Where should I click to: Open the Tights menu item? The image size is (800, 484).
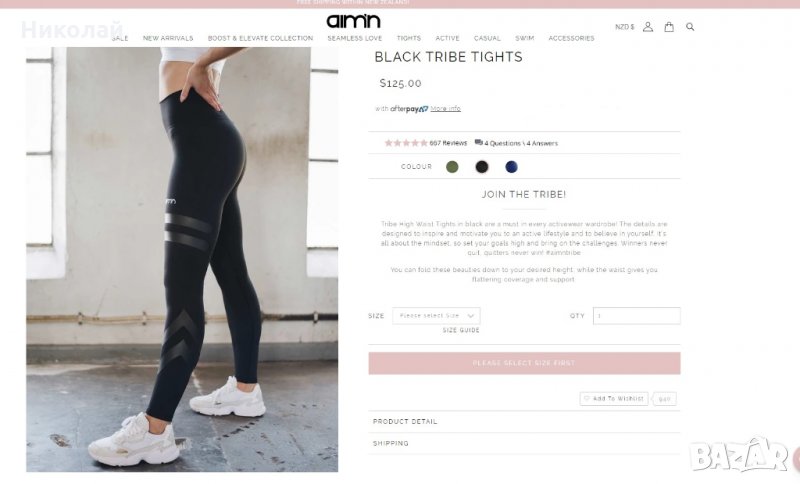point(409,38)
